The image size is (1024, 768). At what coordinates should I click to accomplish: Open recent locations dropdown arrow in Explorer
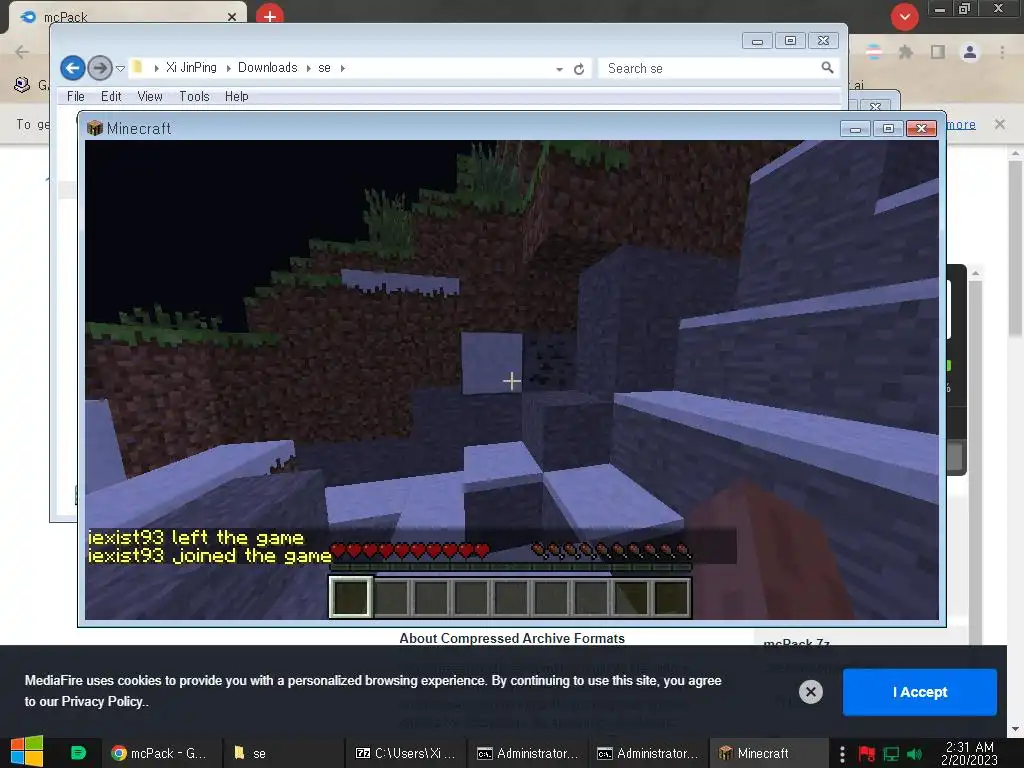[120, 68]
